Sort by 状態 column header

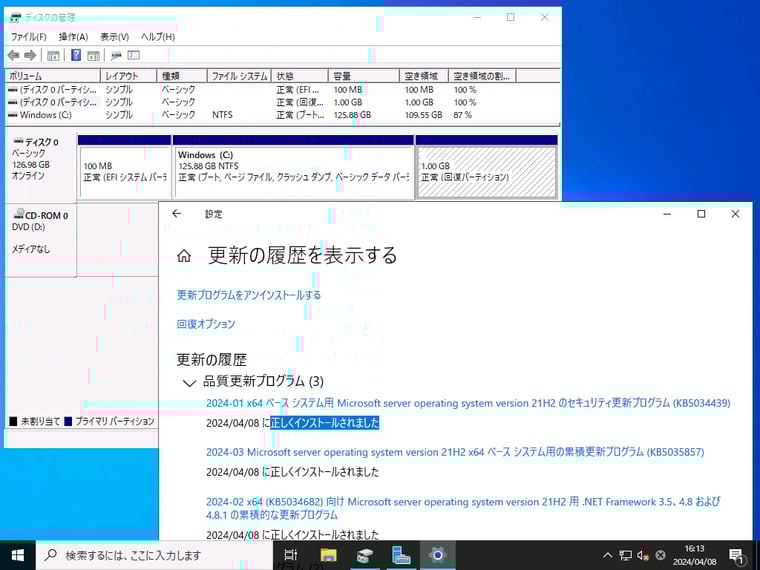[x=300, y=76]
